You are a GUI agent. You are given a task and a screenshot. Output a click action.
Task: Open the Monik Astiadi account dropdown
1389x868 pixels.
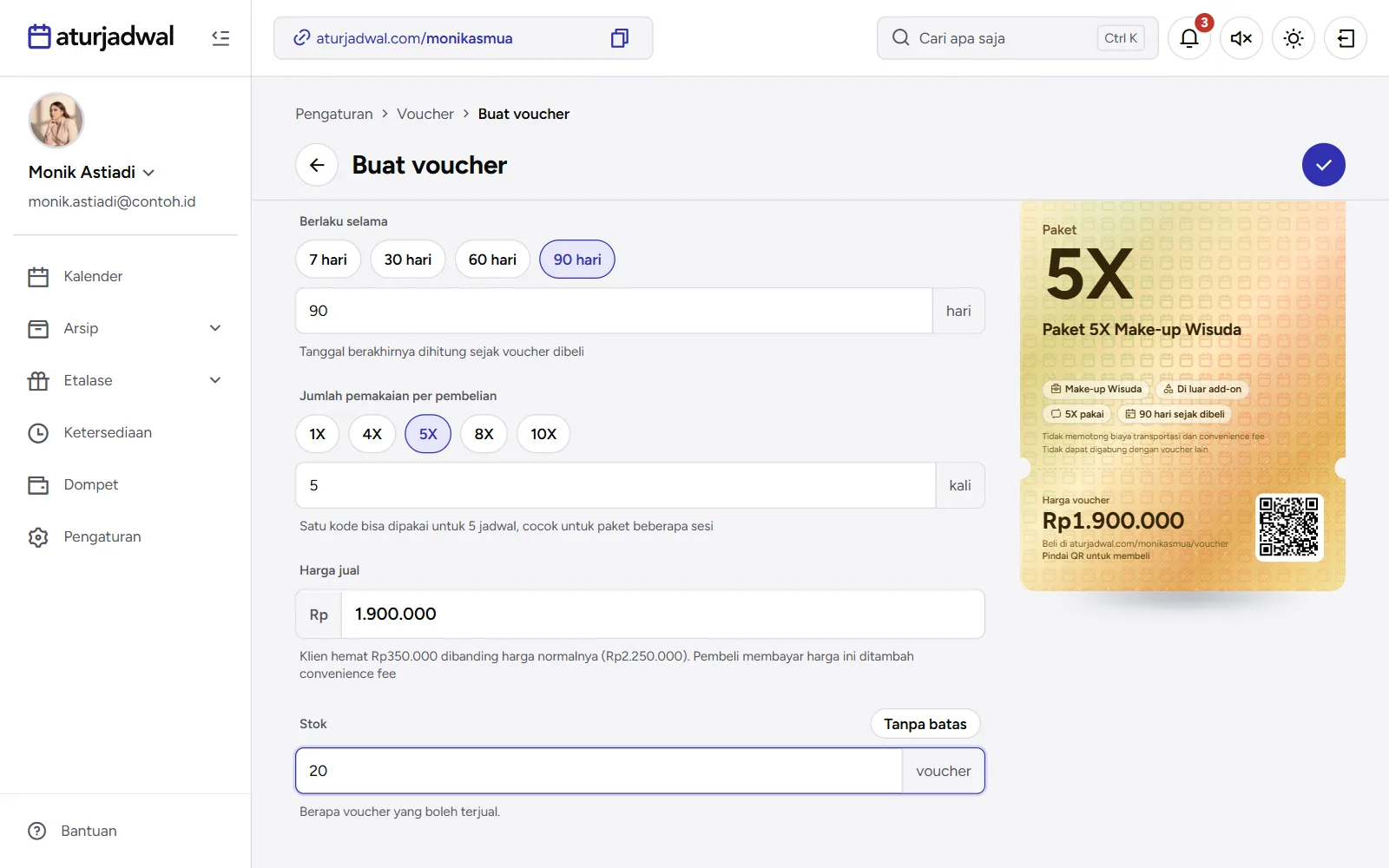pos(92,172)
